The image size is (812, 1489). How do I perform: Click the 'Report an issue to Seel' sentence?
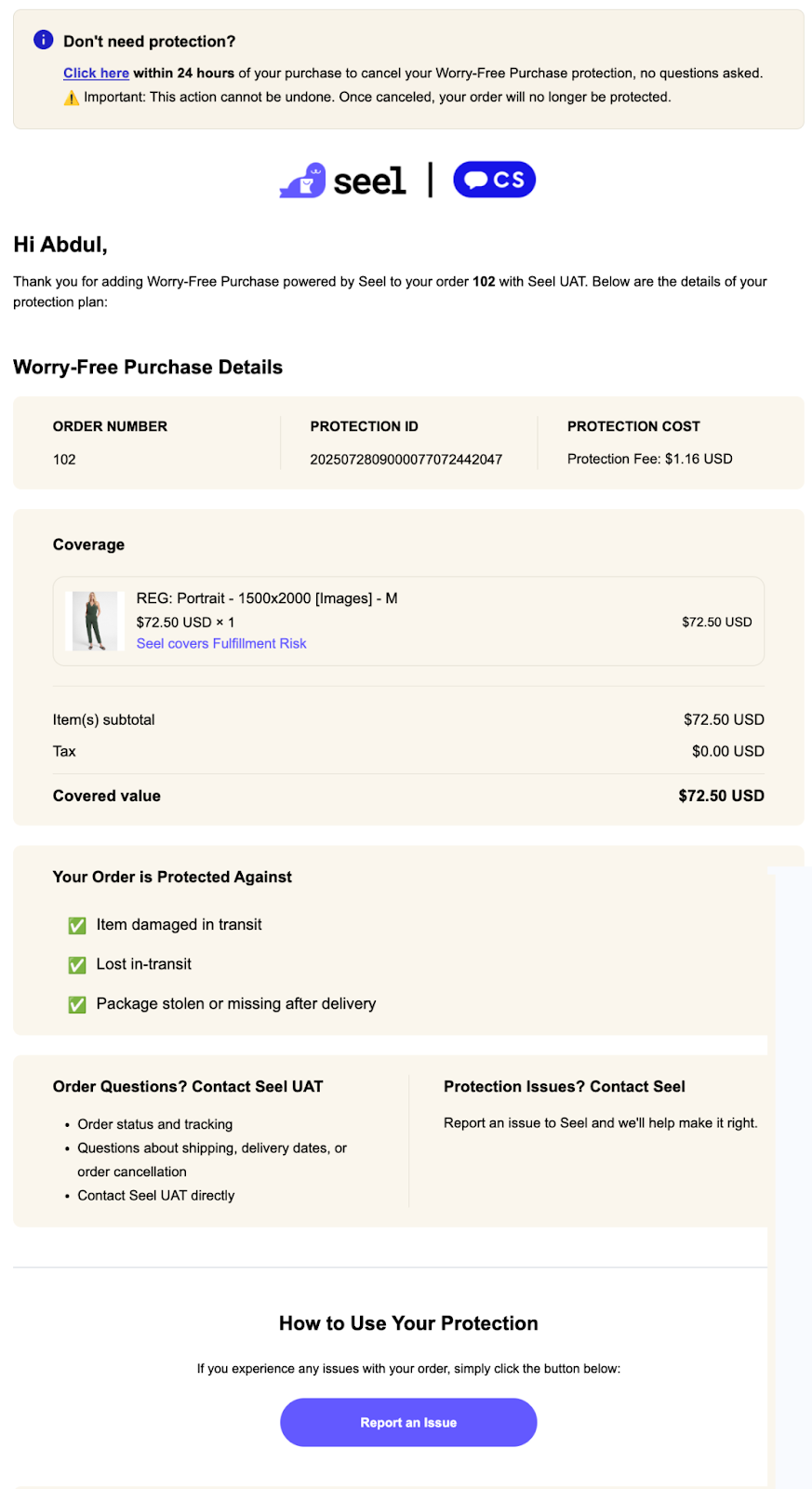coord(600,1123)
